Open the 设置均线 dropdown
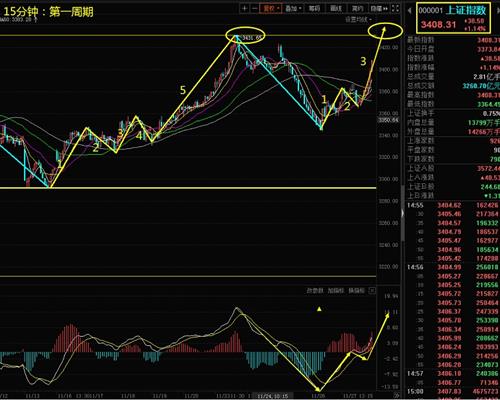The height and width of the screenshot is (400, 500). point(358,20)
